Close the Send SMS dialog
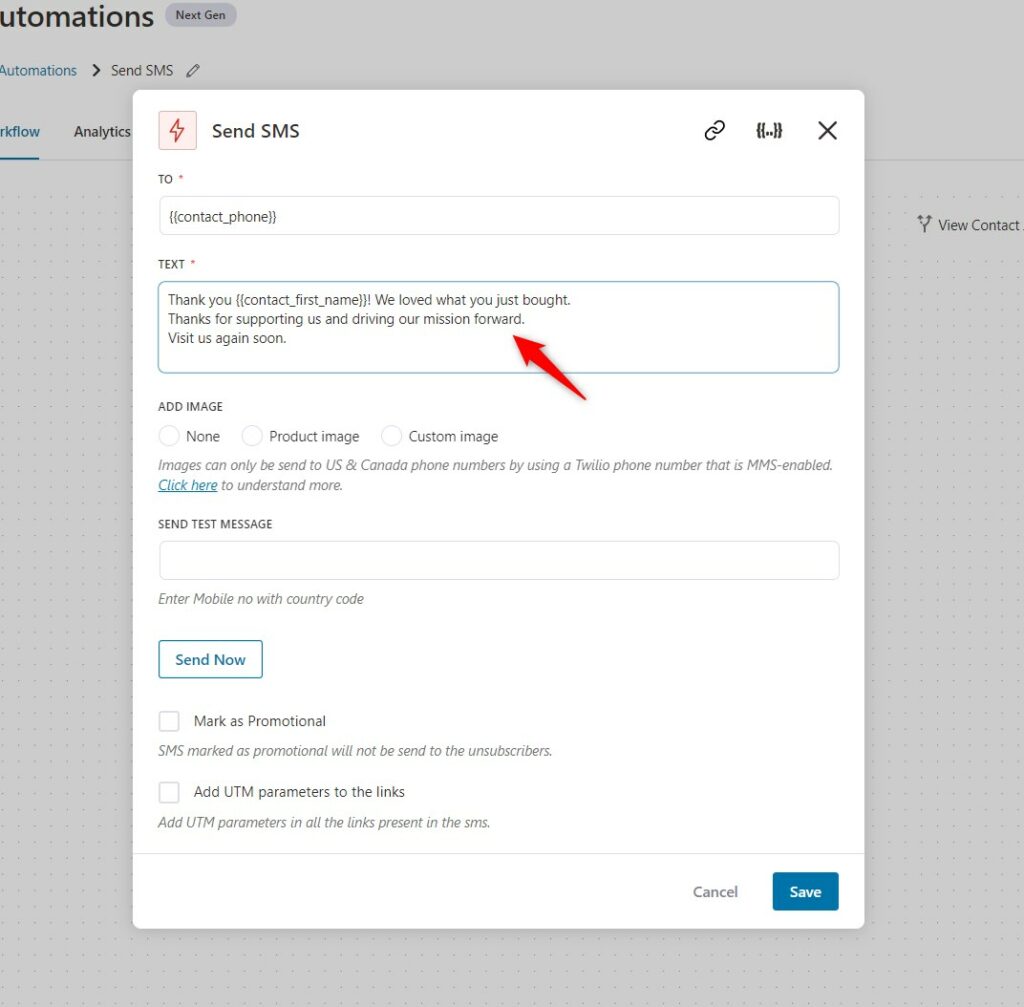The width and height of the screenshot is (1024, 1007). (827, 131)
